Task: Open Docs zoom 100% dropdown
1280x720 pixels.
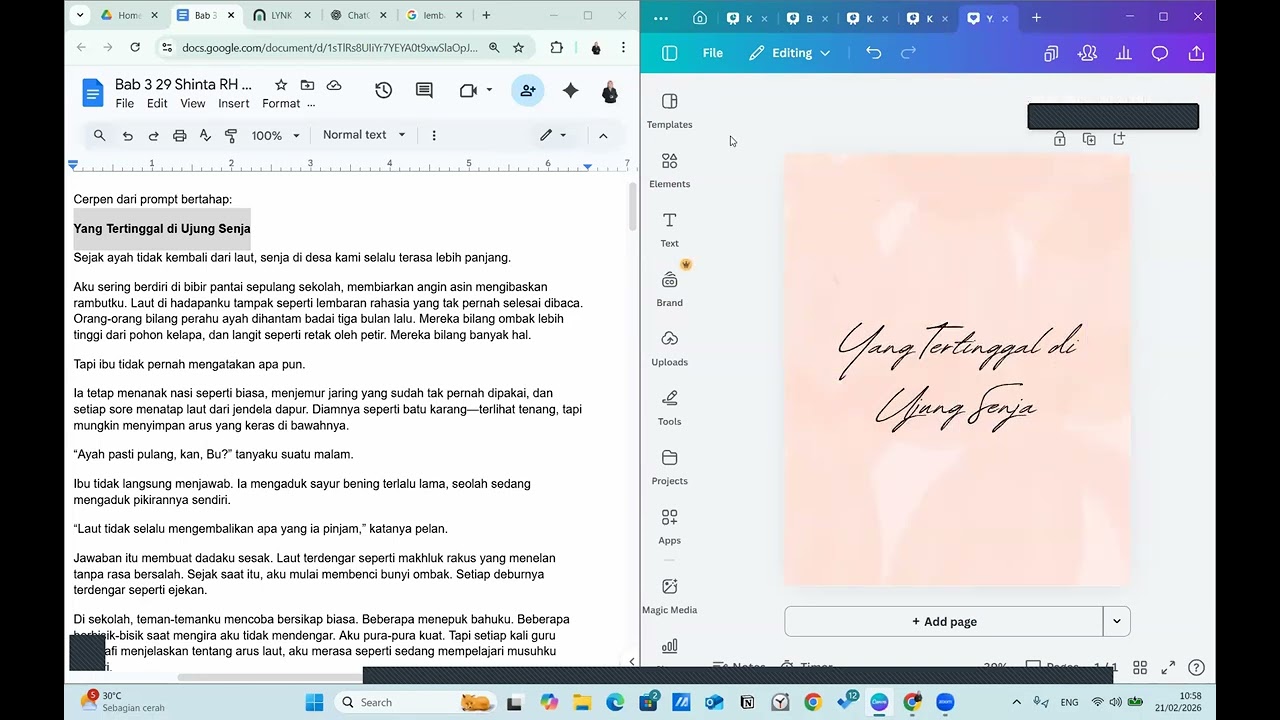Action: pos(275,135)
